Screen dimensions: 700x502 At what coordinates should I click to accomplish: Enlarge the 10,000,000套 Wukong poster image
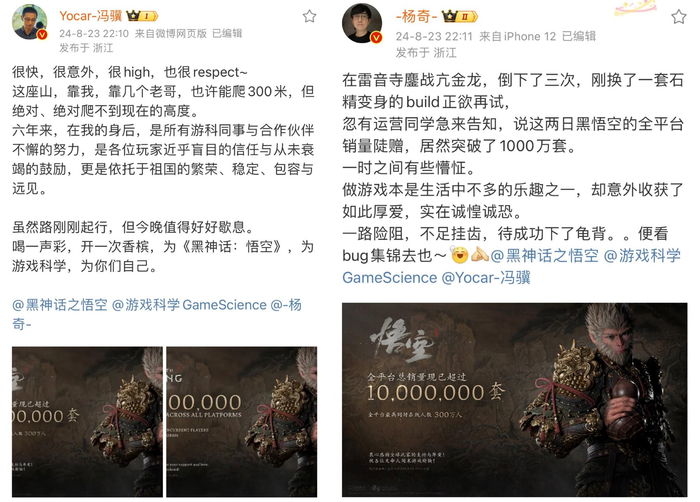[x=514, y=400]
